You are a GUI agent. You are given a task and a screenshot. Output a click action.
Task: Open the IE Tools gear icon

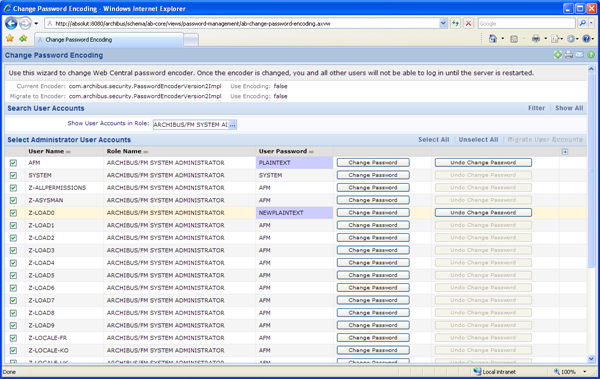point(571,39)
